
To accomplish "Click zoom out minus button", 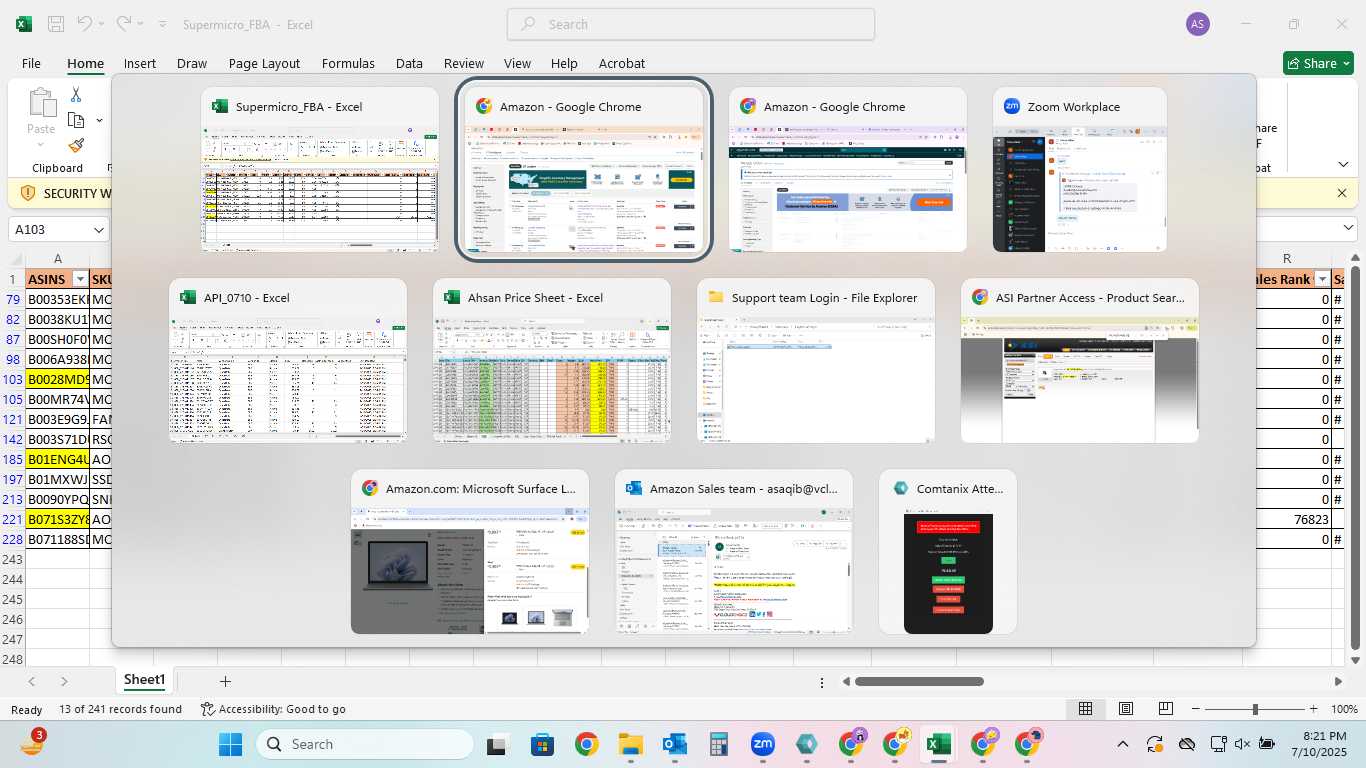I will [x=1195, y=709].
